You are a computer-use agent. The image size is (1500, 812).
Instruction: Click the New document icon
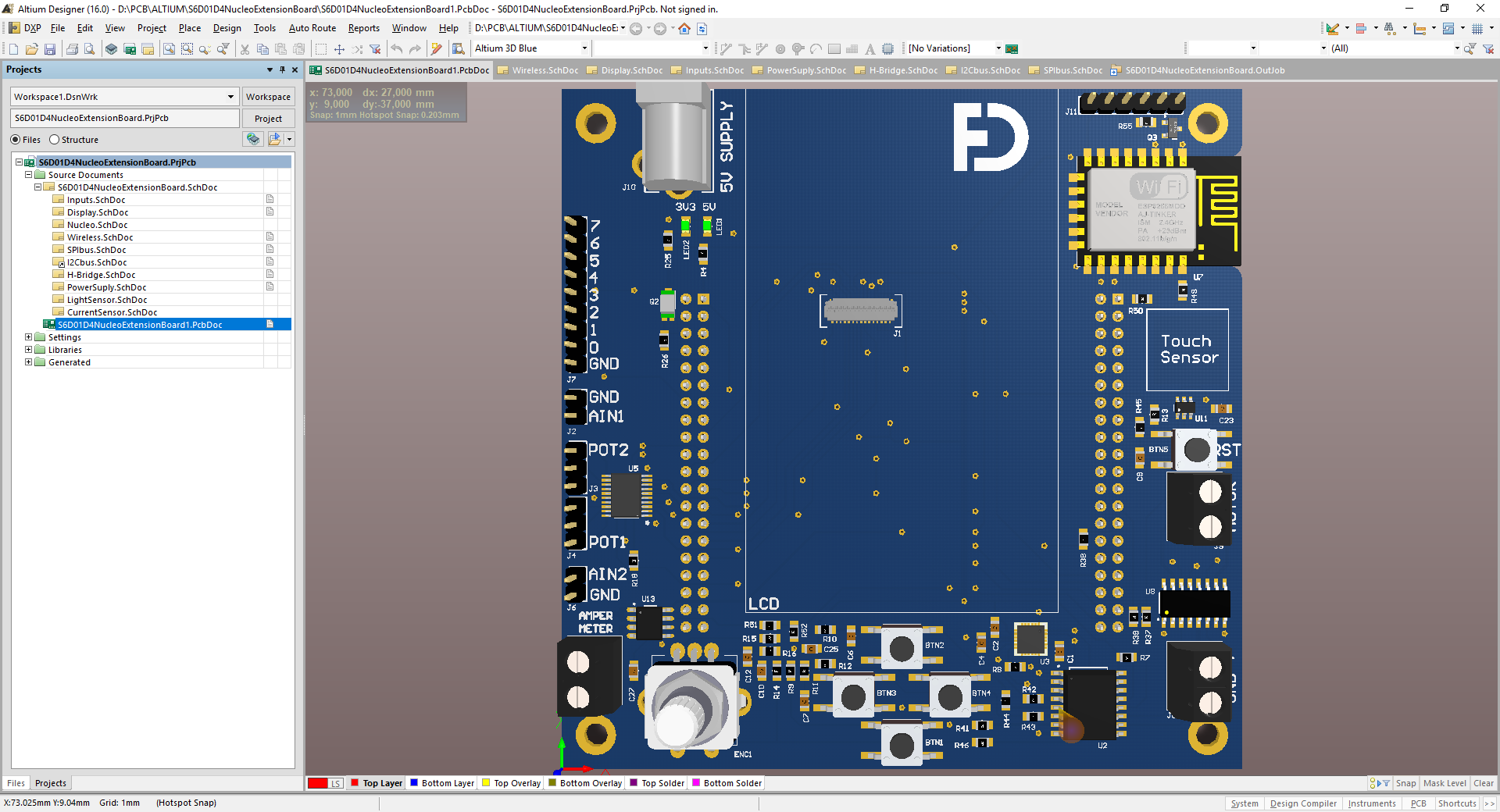point(13,49)
